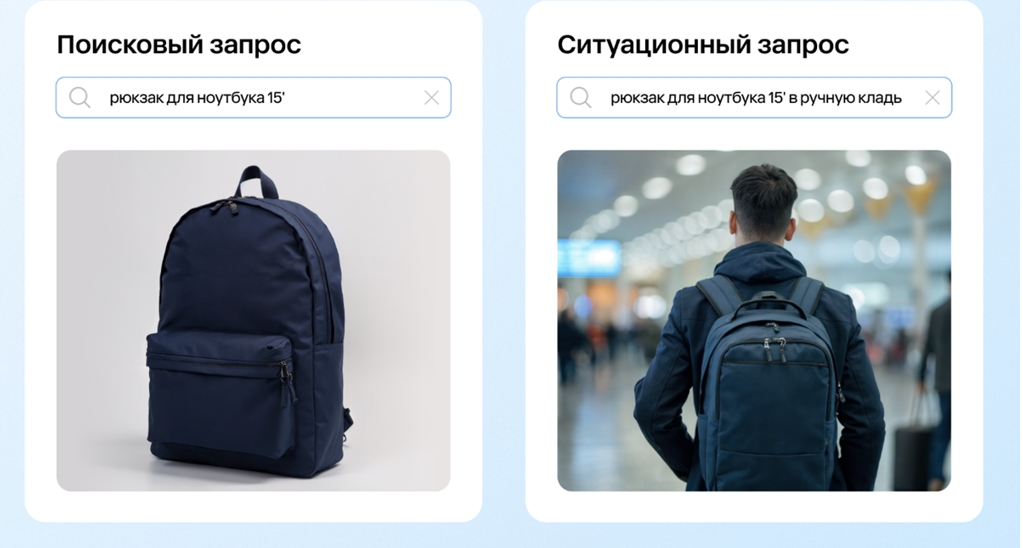This screenshot has height=548, width=1023.
Task: Click the zipper pull on the standalone backpack pocket
Action: coord(286,375)
